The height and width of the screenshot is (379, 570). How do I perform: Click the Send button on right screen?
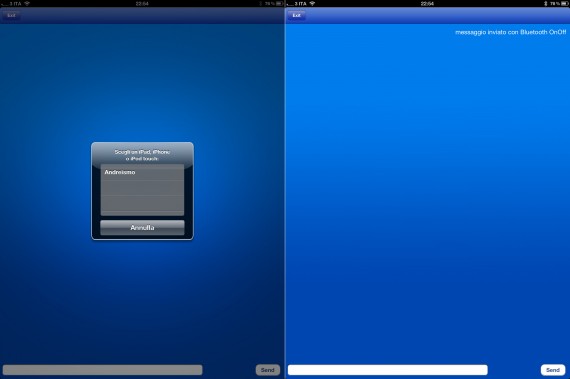[553, 370]
